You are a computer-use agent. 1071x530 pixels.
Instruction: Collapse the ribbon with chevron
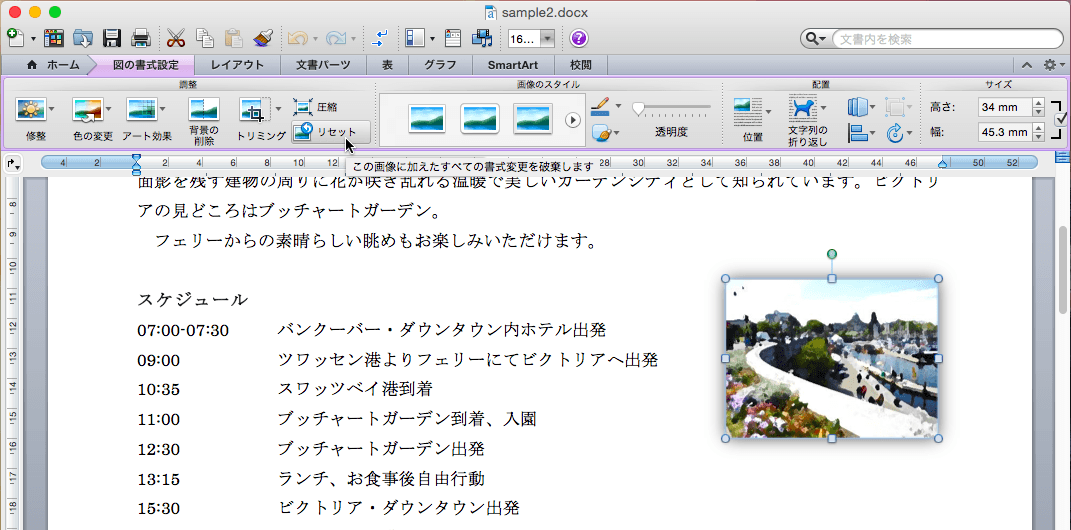[1027, 65]
